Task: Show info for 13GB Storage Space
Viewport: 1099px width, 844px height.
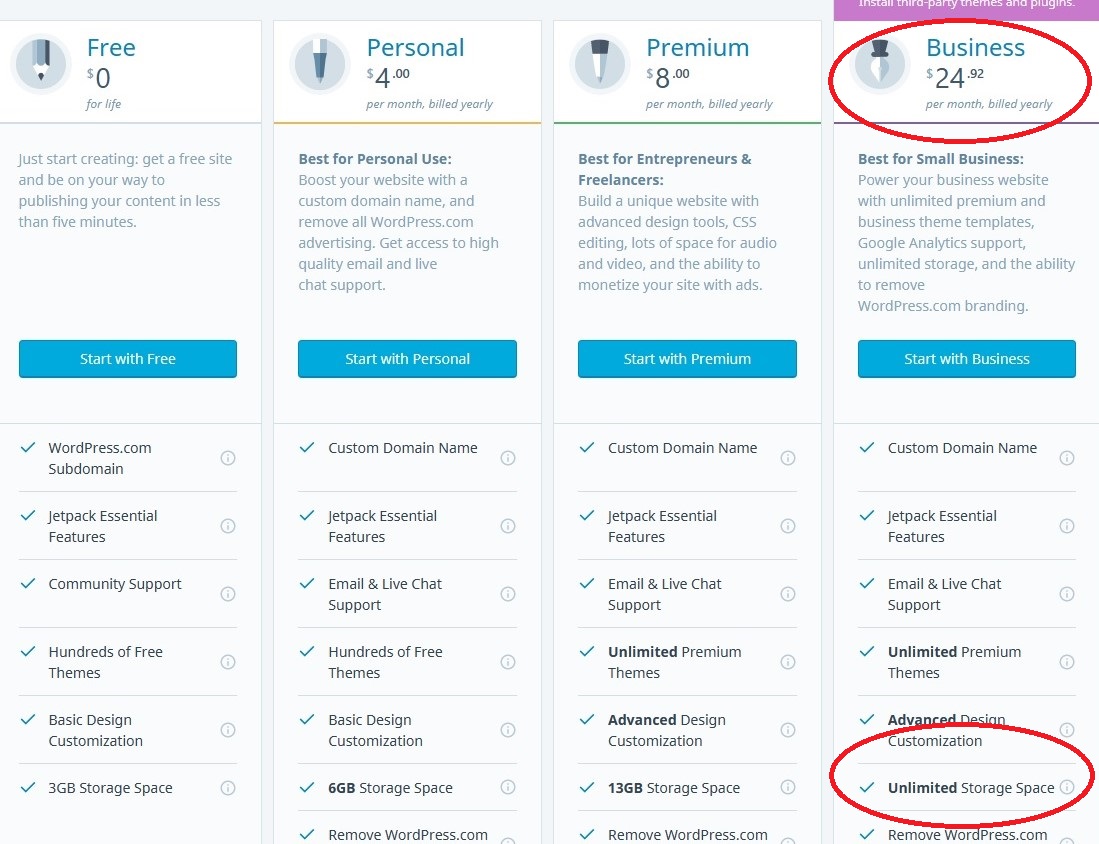Action: tap(788, 787)
